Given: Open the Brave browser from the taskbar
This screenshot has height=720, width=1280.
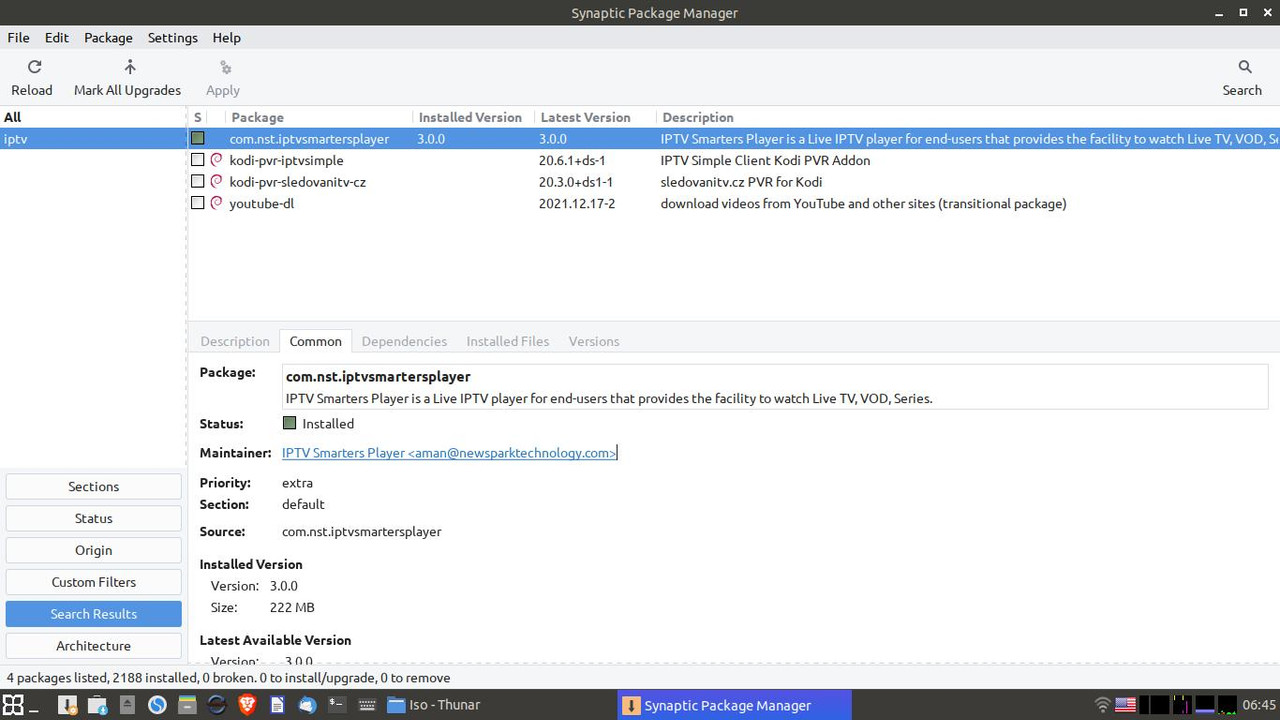Looking at the screenshot, I should (x=247, y=705).
